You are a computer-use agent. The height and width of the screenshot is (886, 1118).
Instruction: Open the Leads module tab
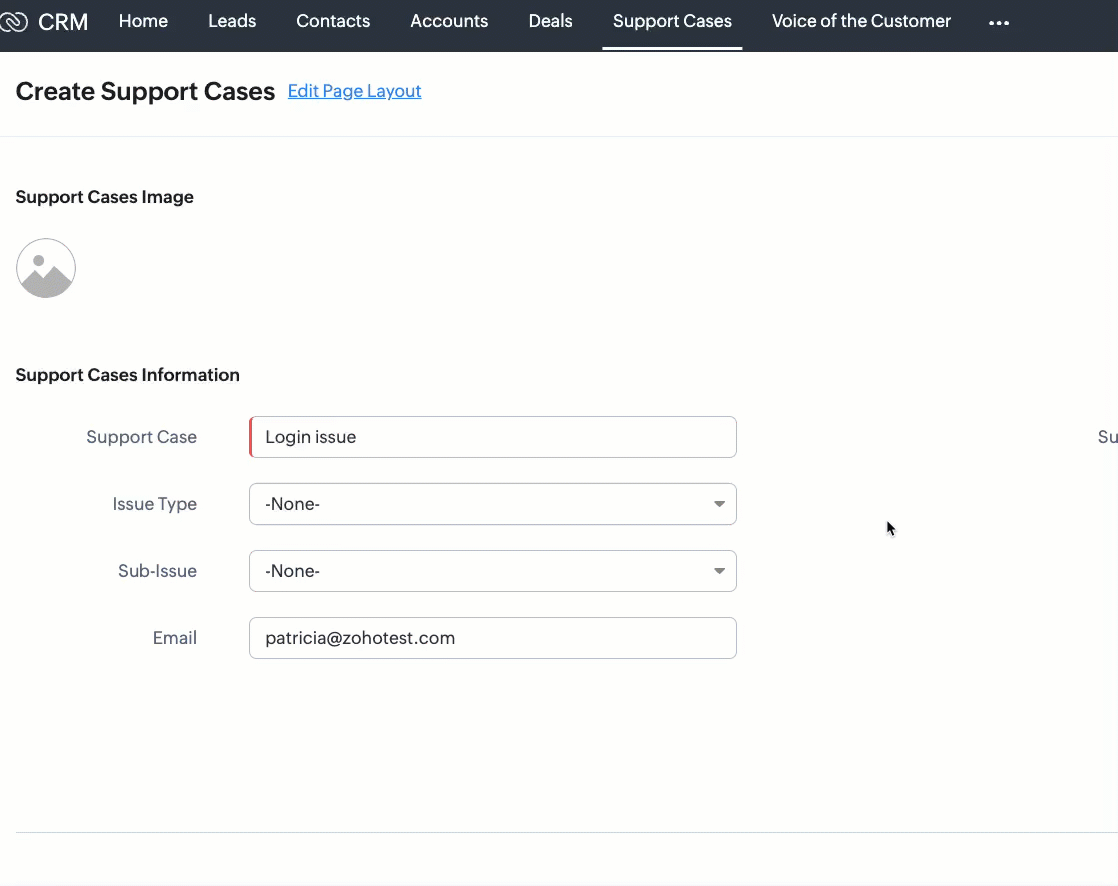[232, 21]
